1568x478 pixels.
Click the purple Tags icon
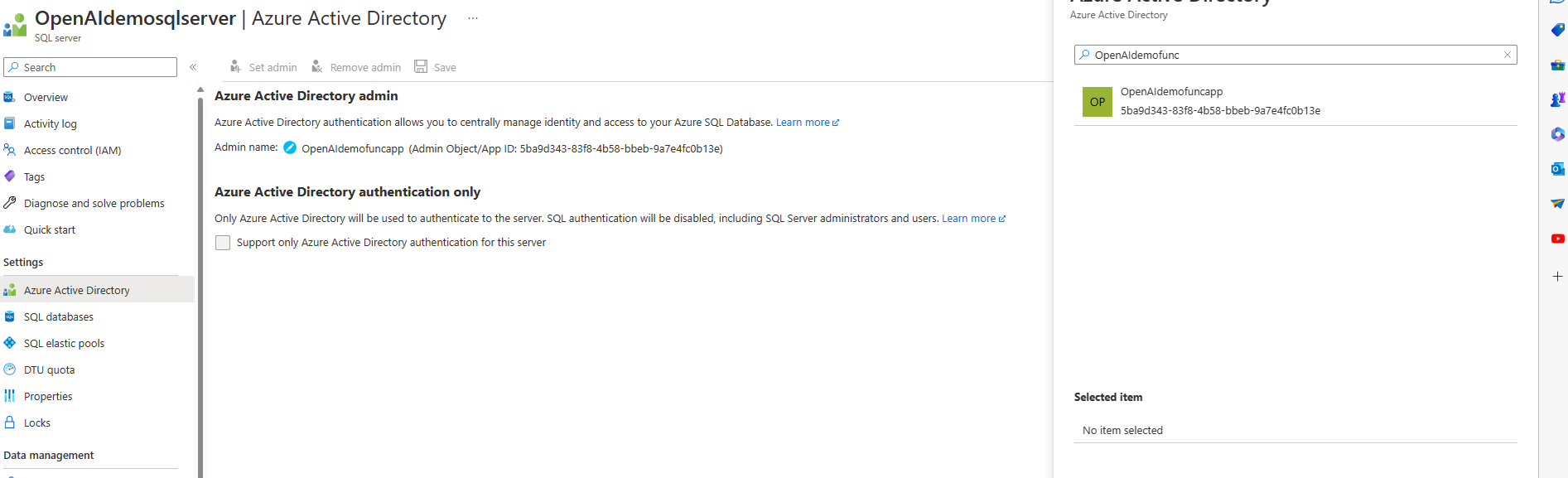point(9,176)
